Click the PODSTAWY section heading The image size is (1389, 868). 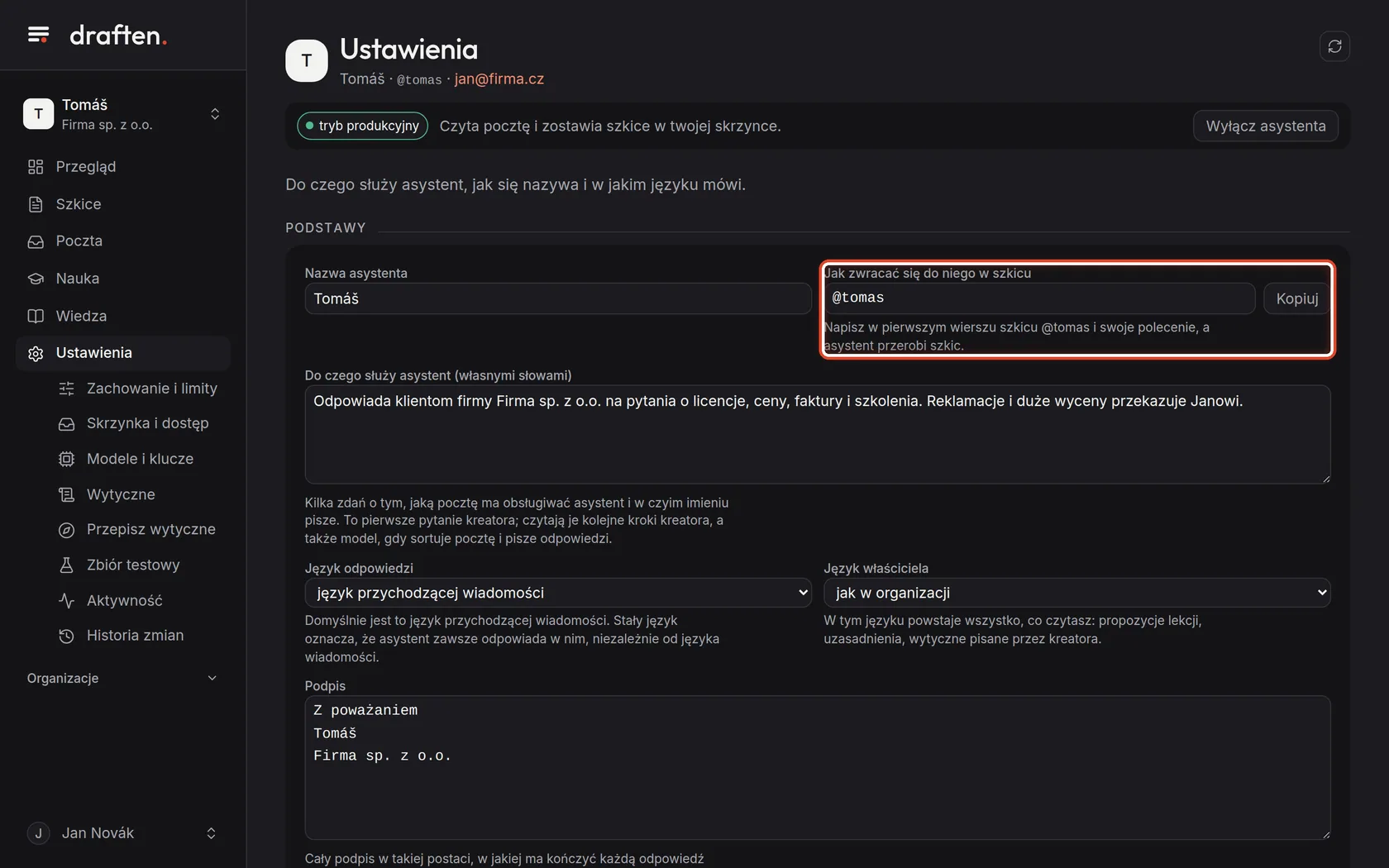[326, 228]
